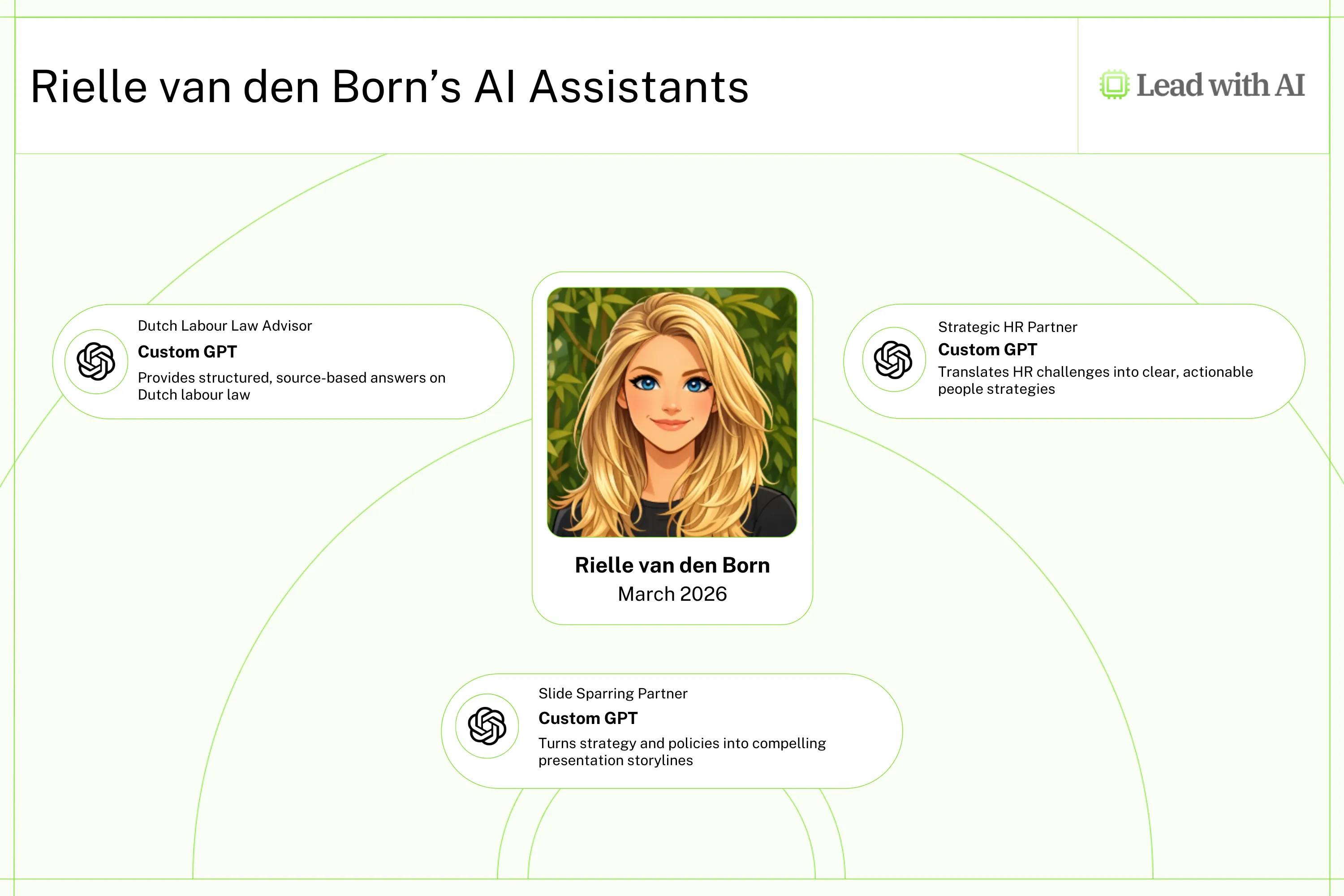Click the page title 'Rielle van den Born's AI Assistants'

point(389,87)
